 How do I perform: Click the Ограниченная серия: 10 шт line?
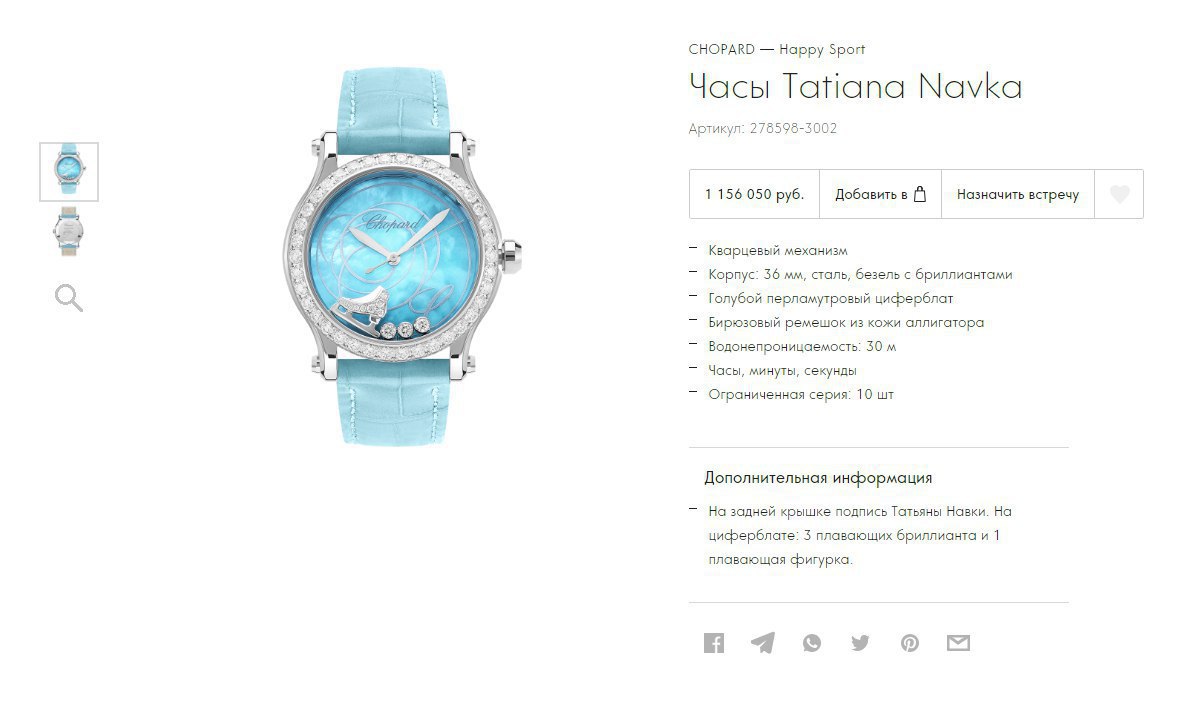coord(801,395)
